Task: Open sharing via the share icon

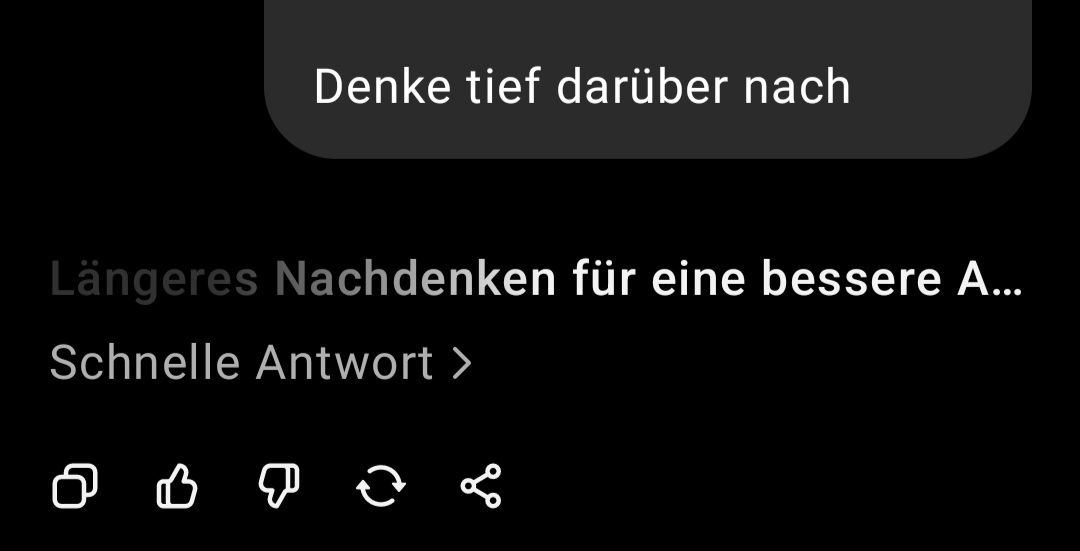Action: coord(481,486)
